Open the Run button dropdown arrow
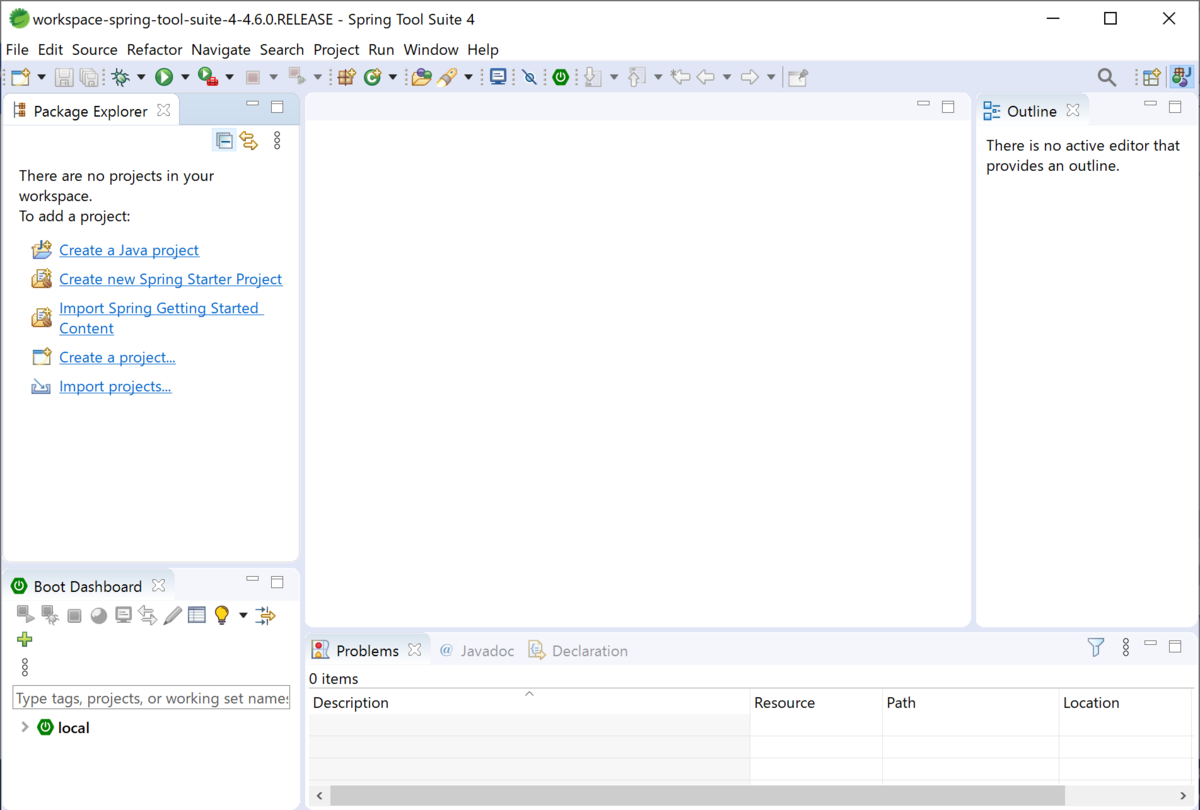The width and height of the screenshot is (1200, 810). pos(186,76)
